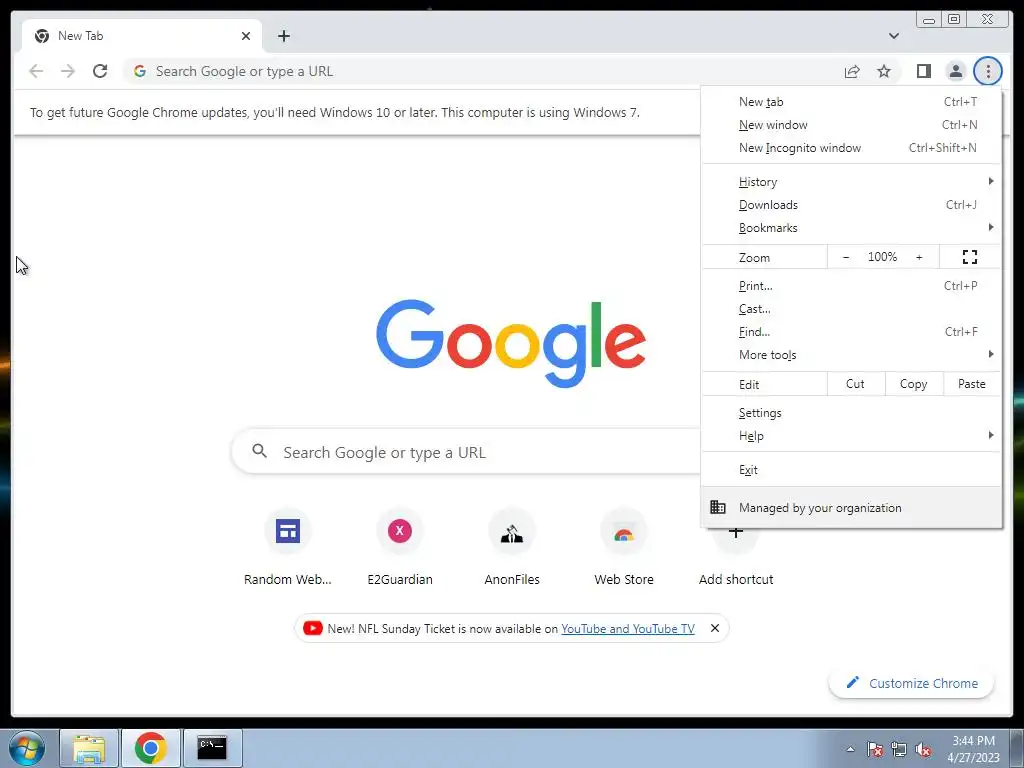This screenshot has height=768, width=1024.
Task: Choose New Incognito window
Action: [x=851, y=148]
